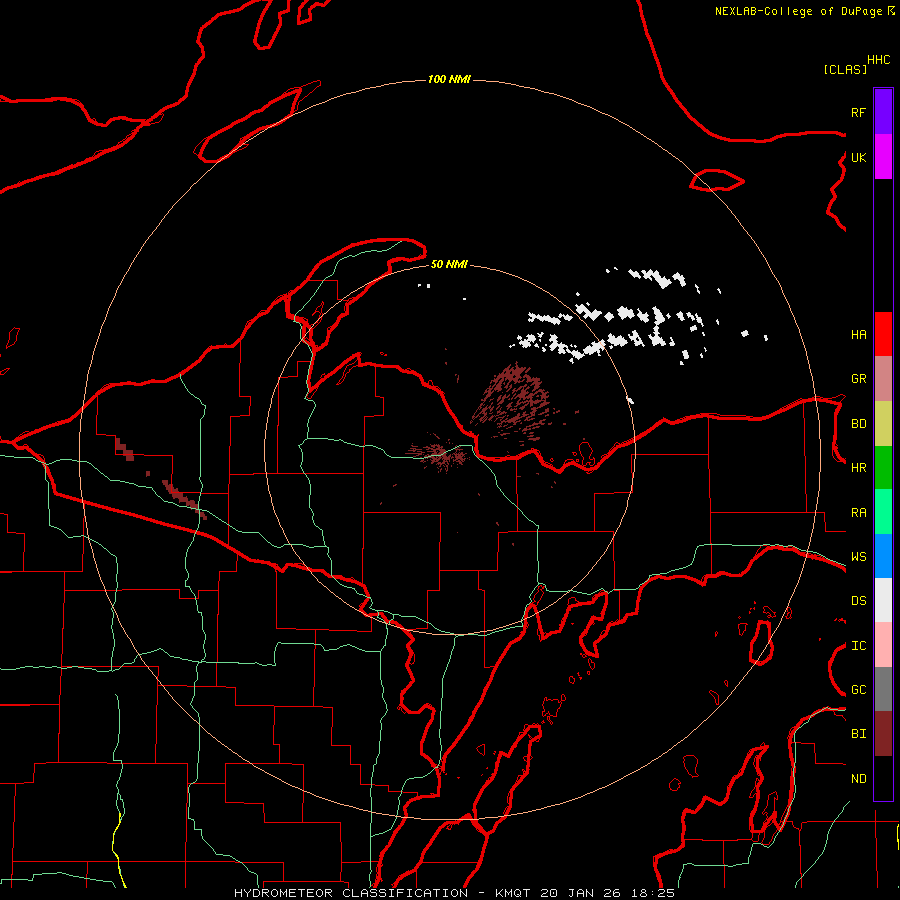Click the white DS legend swatch
This screenshot has width=900, height=900.
[883, 600]
